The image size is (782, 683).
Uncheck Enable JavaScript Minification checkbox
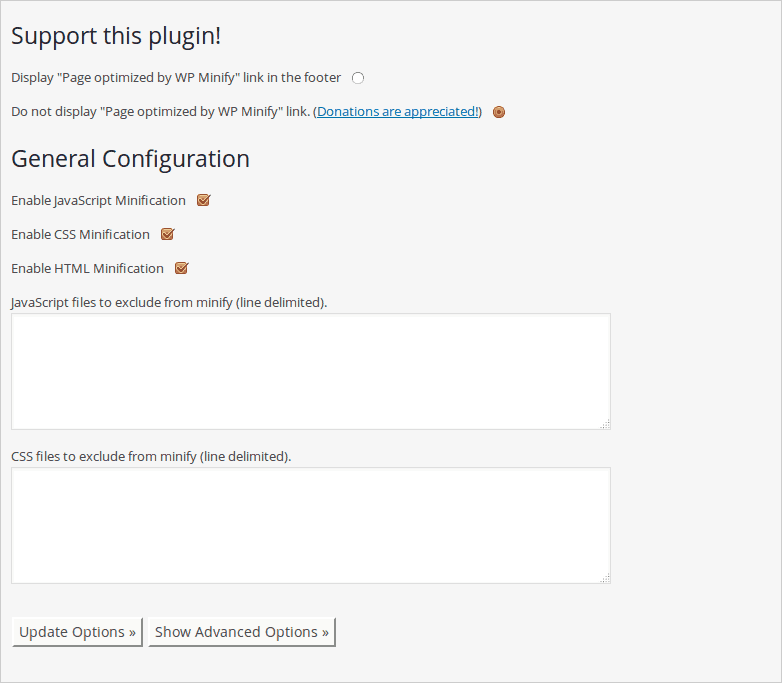pos(203,201)
